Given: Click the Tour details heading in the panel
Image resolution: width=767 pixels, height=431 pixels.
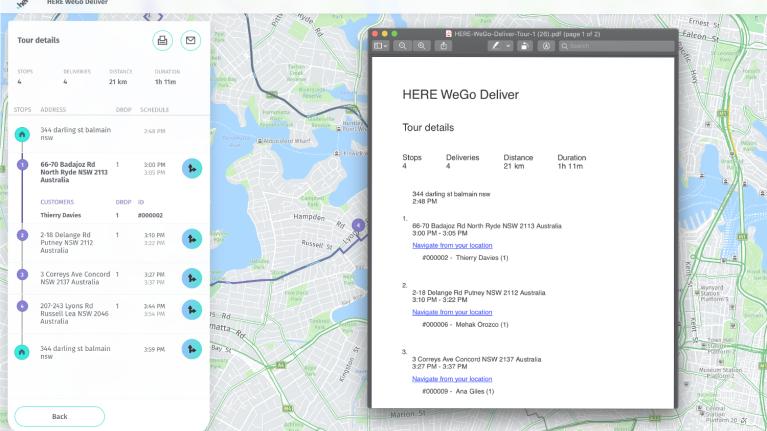Looking at the screenshot, I should [38, 40].
